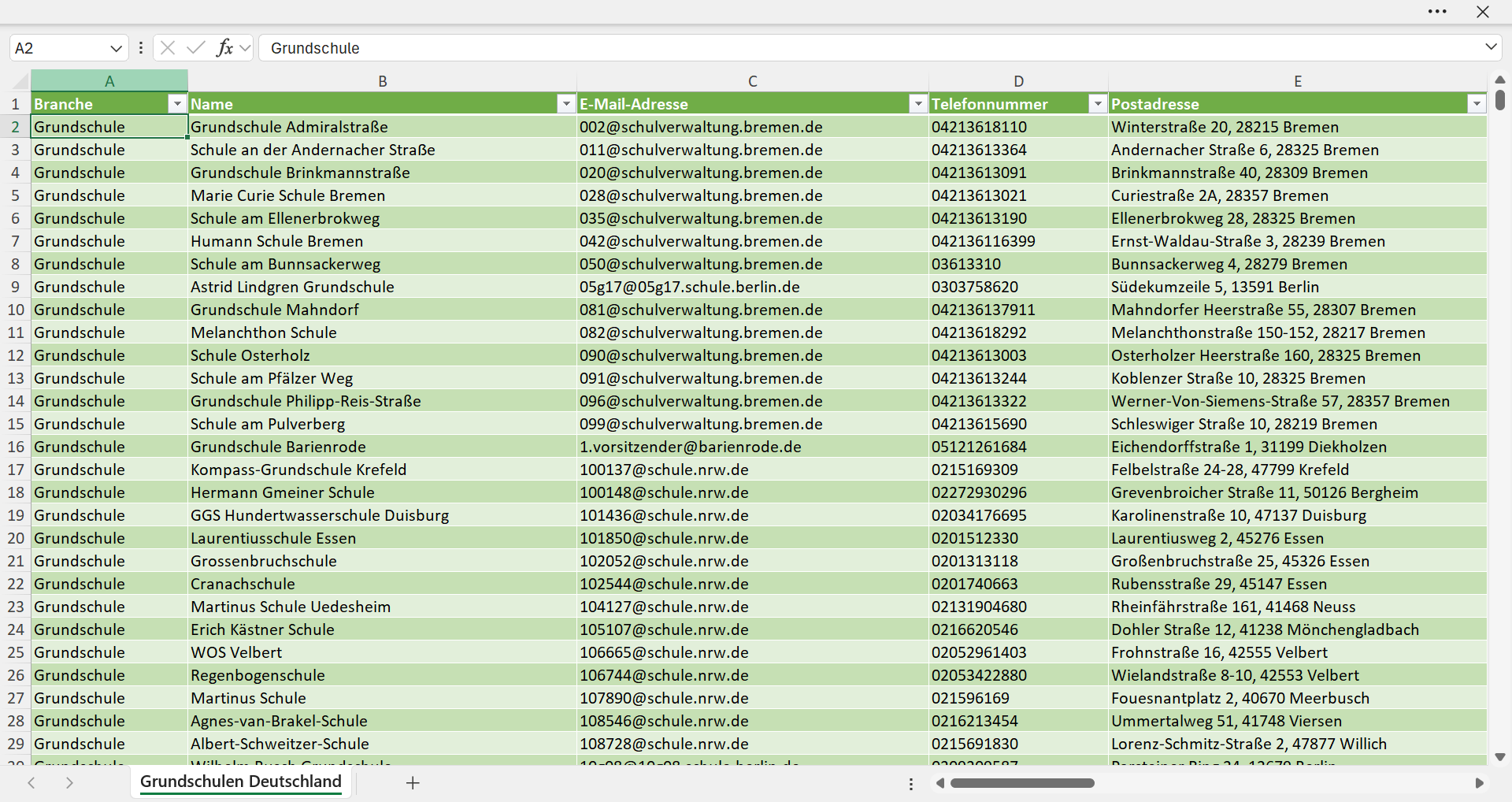Image resolution: width=1512 pixels, height=802 pixels.
Task: Select cell Erich Kästner Schule
Action: [x=383, y=629]
